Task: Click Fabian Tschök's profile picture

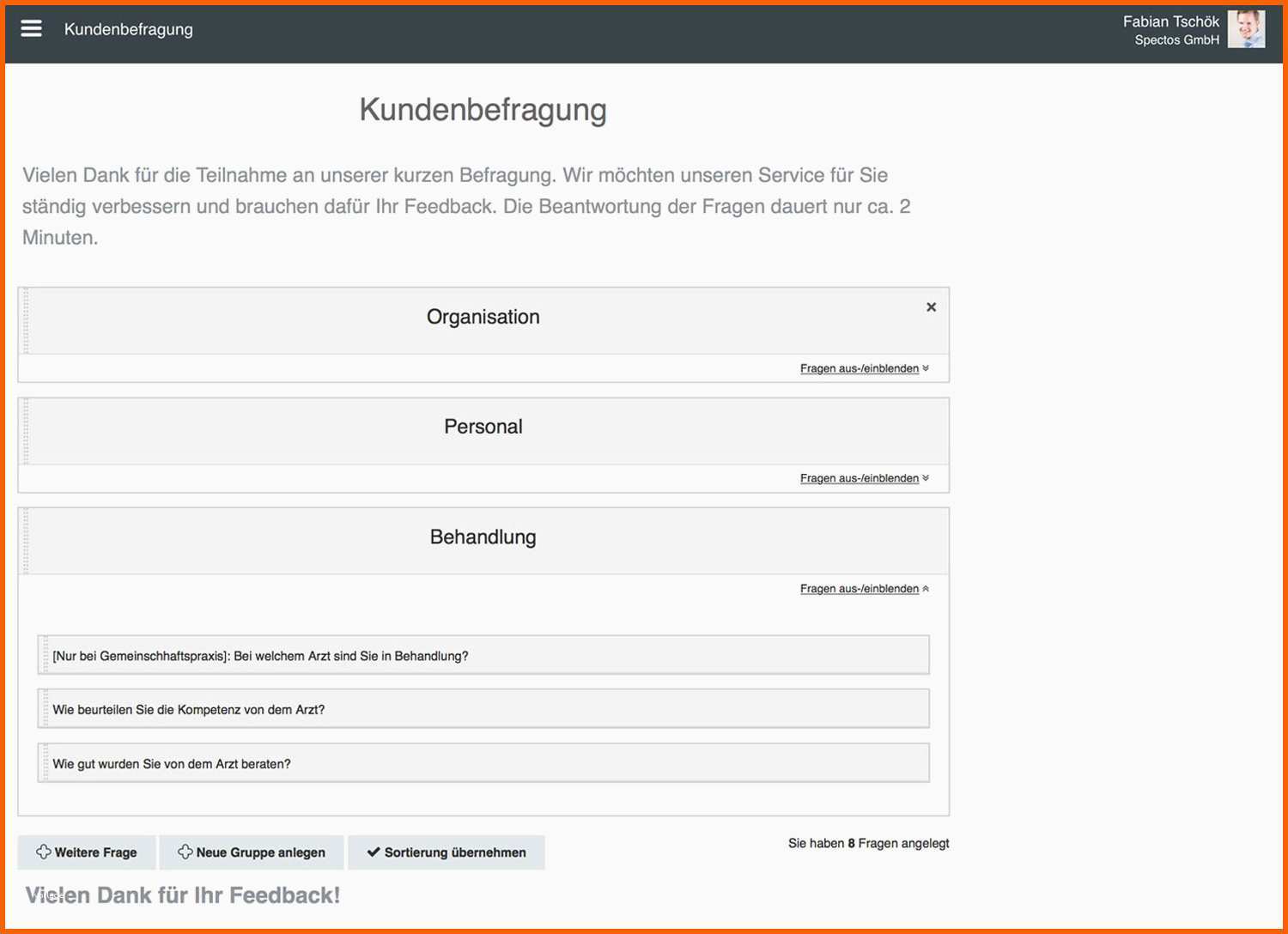Action: click(1246, 29)
